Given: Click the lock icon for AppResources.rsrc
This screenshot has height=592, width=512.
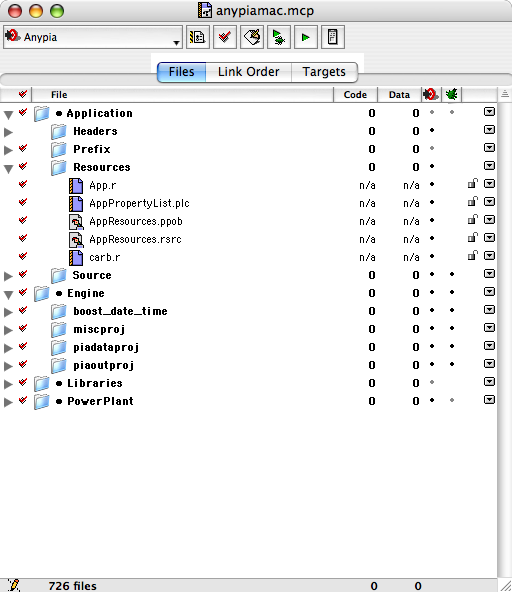Looking at the screenshot, I should 472,237.
